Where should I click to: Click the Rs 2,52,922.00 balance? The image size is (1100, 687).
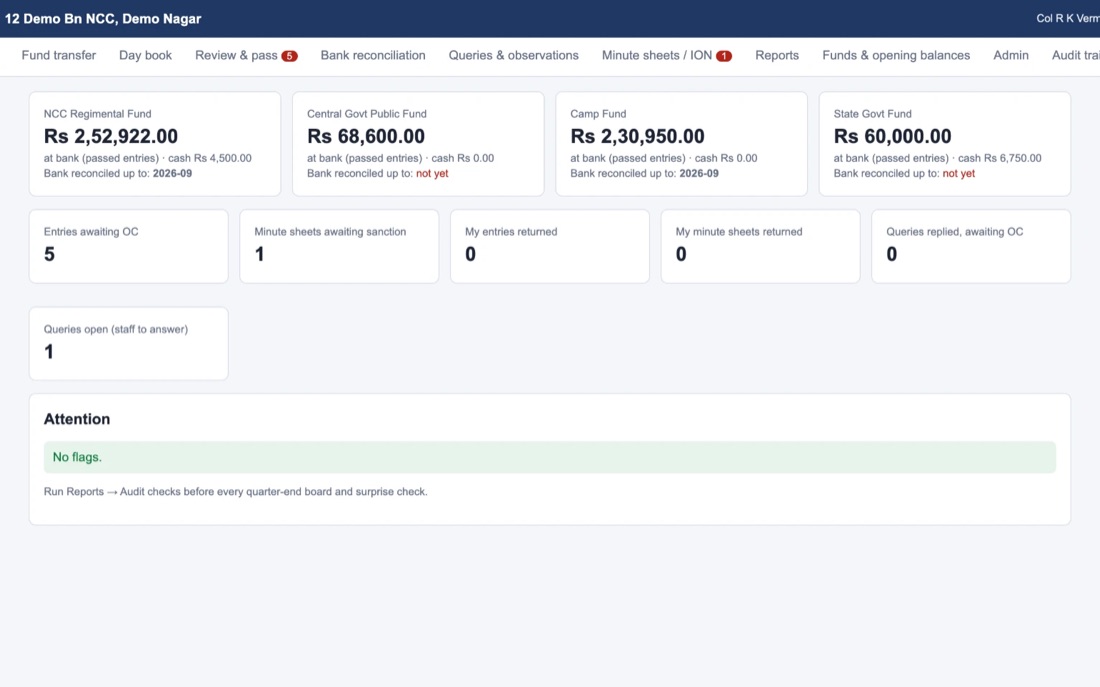111,136
